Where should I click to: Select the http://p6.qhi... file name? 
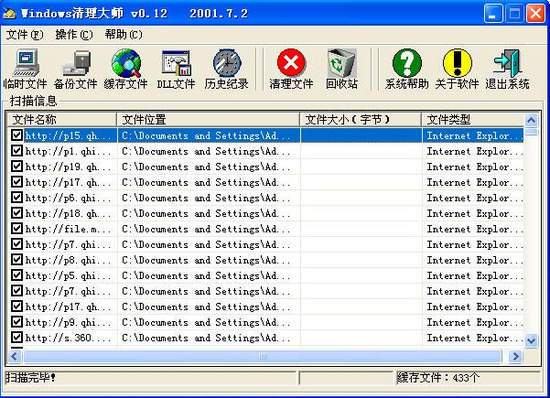pyautogui.click(x=67, y=198)
